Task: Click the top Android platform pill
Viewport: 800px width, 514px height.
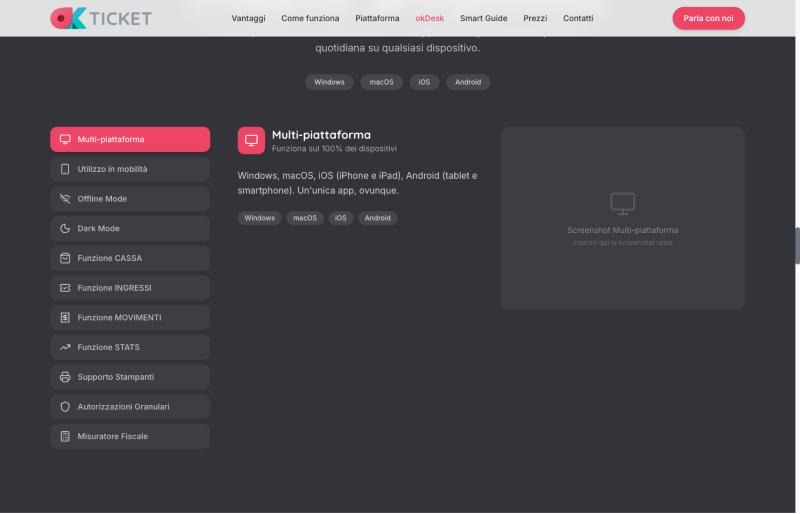Action: (468, 82)
